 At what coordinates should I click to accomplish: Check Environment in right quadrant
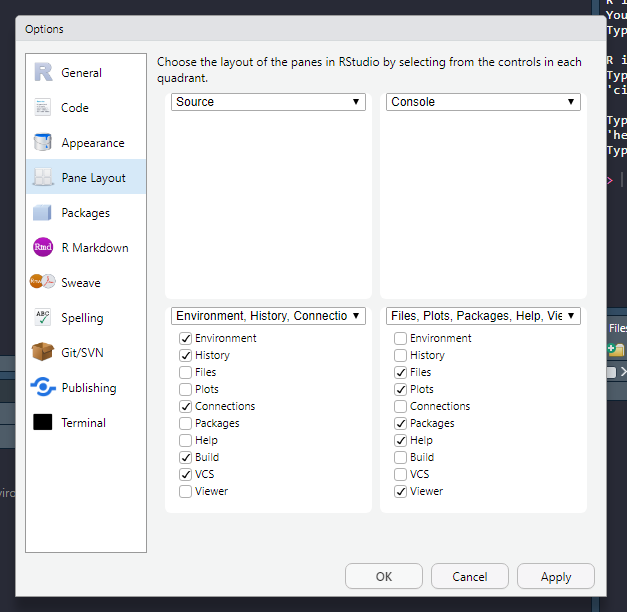click(x=400, y=338)
